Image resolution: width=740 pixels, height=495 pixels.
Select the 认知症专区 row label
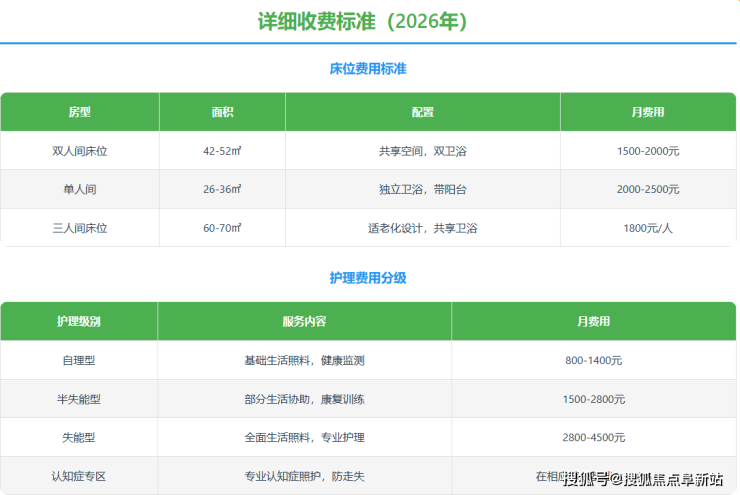[x=79, y=476]
